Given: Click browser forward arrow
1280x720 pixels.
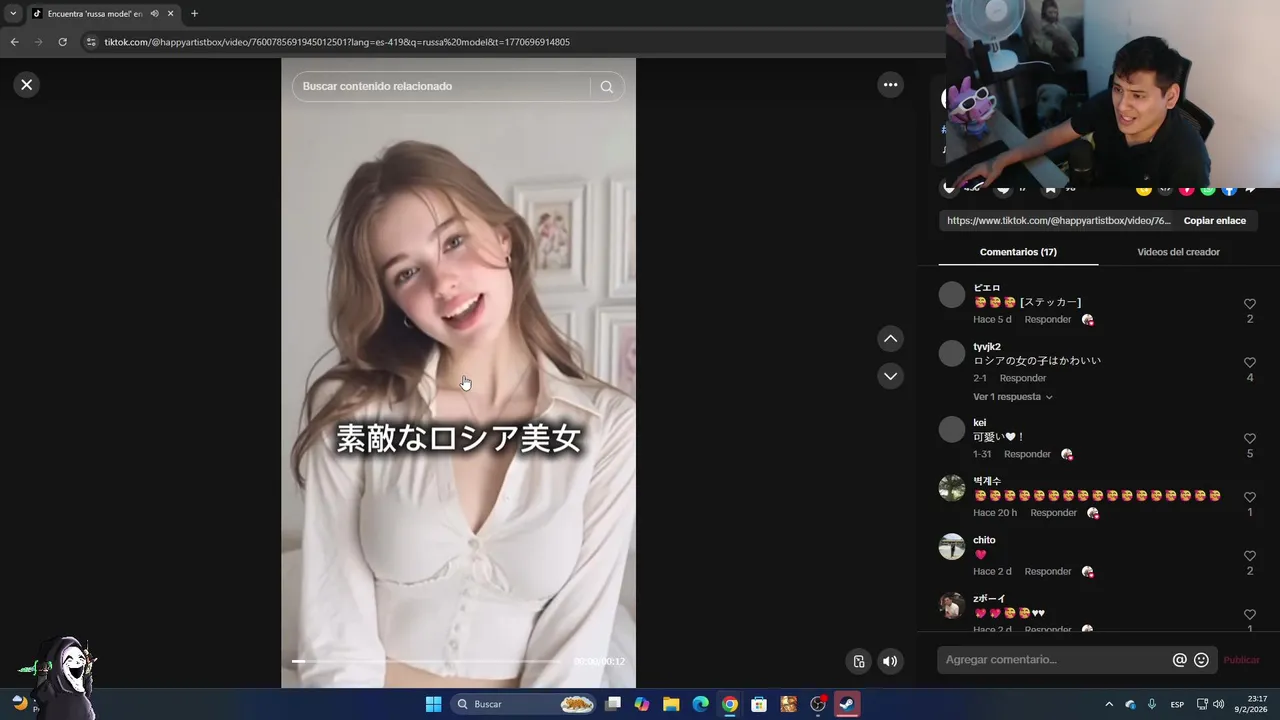Looking at the screenshot, I should coord(38,42).
